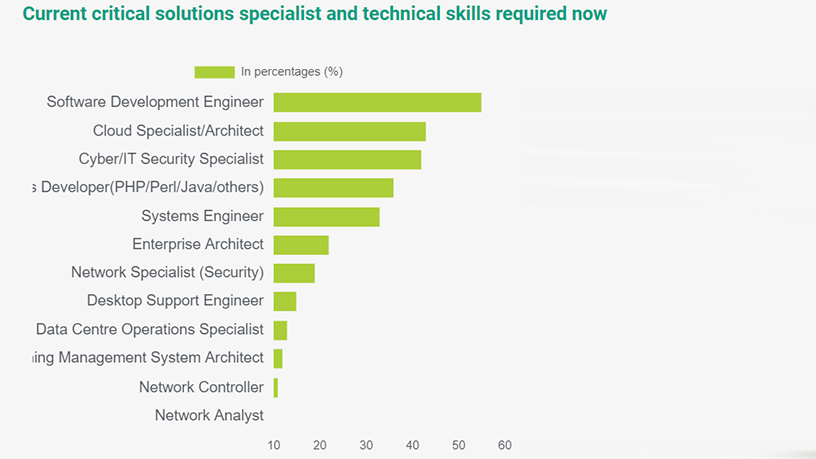Viewport: 816px width, 459px height.
Task: Click the 40 tick on the x-axis
Action: (x=413, y=446)
